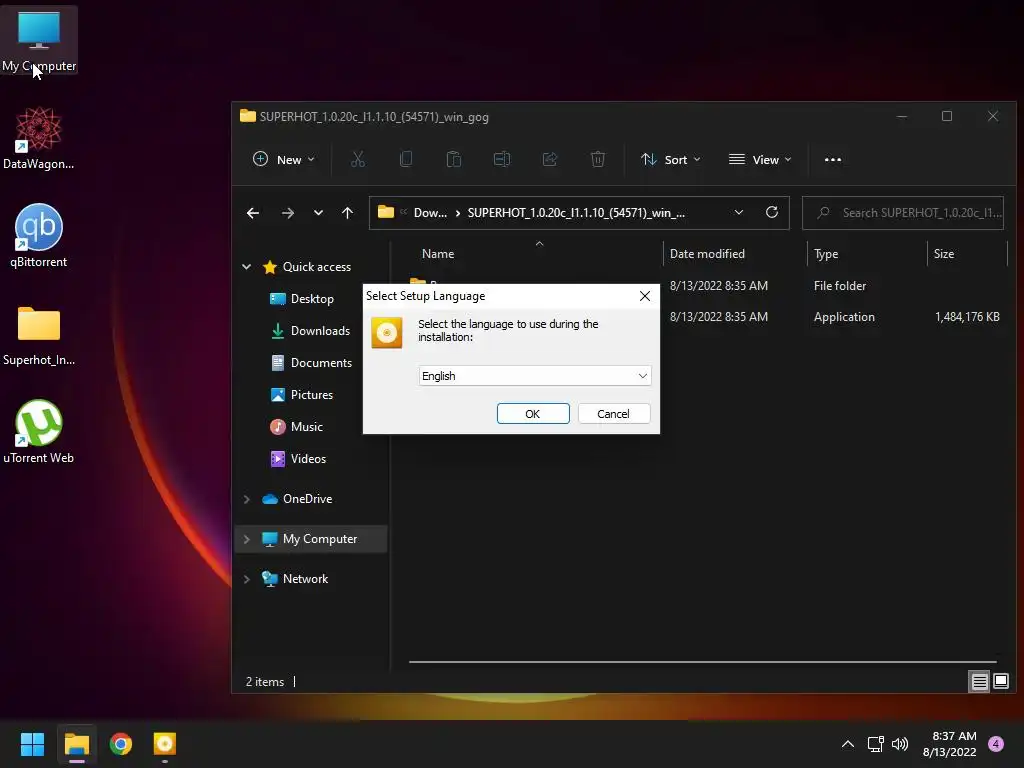Screen dimensions: 1024x768
Task: Select uTorrent Web desktop shortcut
Action: tap(39, 432)
